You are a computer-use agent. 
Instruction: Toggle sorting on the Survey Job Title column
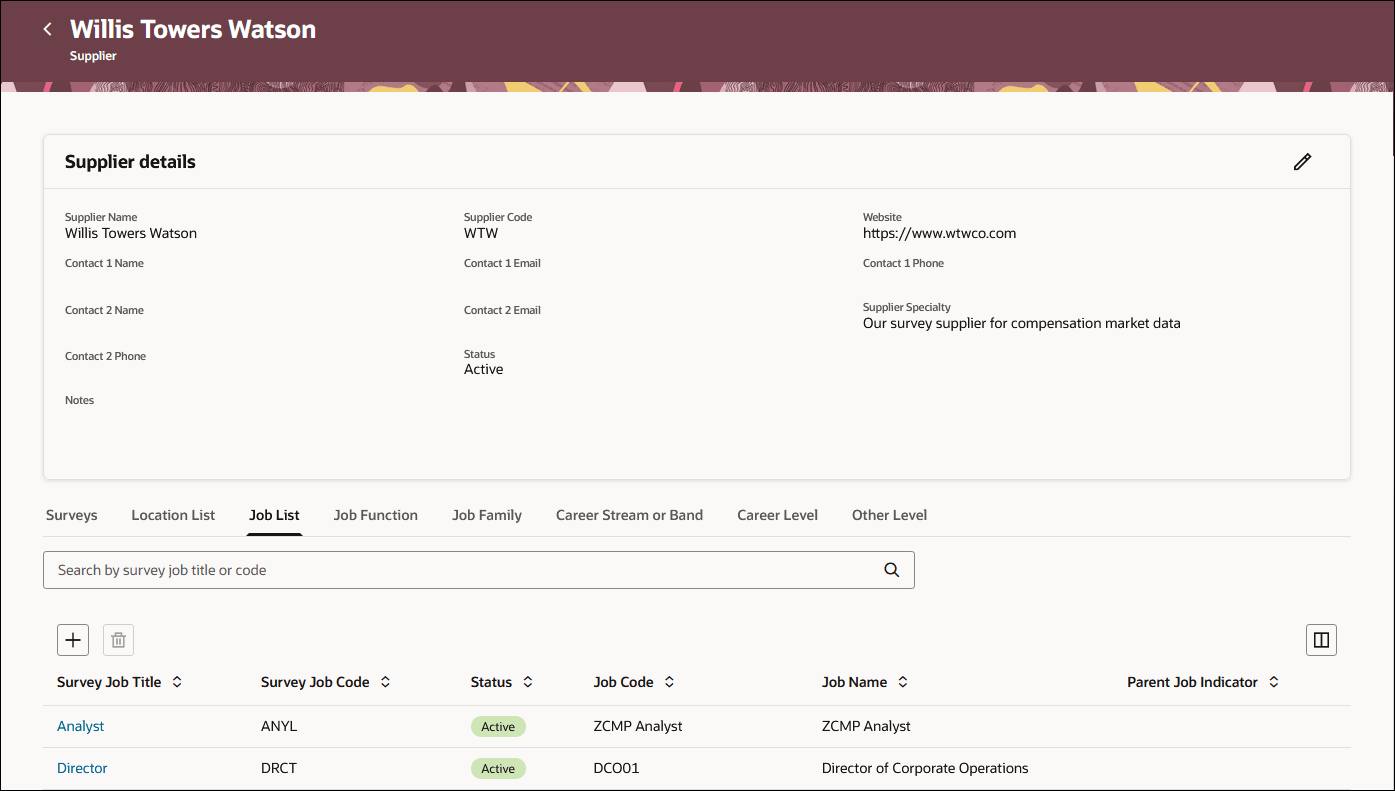click(177, 681)
